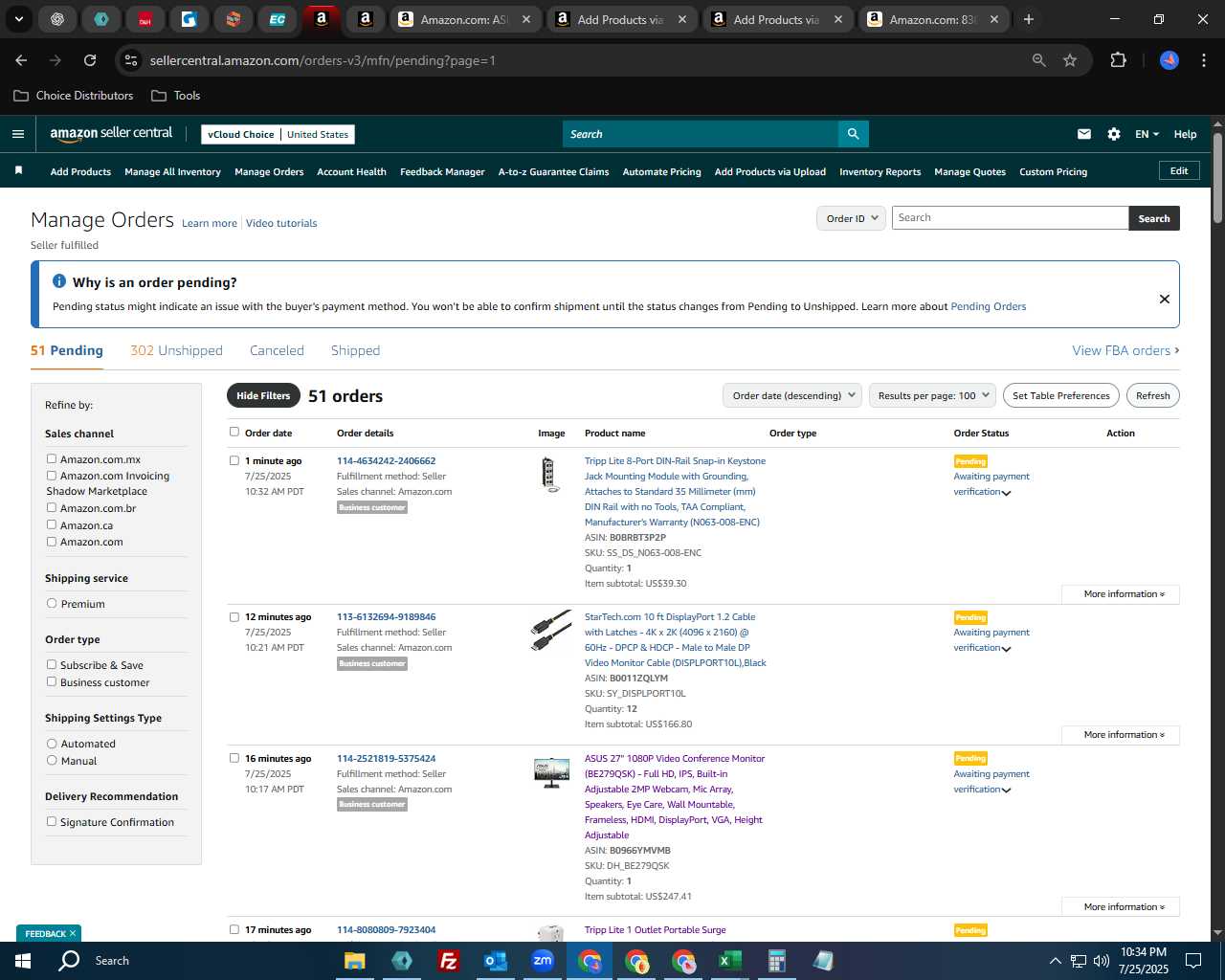Open Calculator from the taskbar
Image resolution: width=1225 pixels, height=980 pixels.
pyautogui.click(x=776, y=960)
